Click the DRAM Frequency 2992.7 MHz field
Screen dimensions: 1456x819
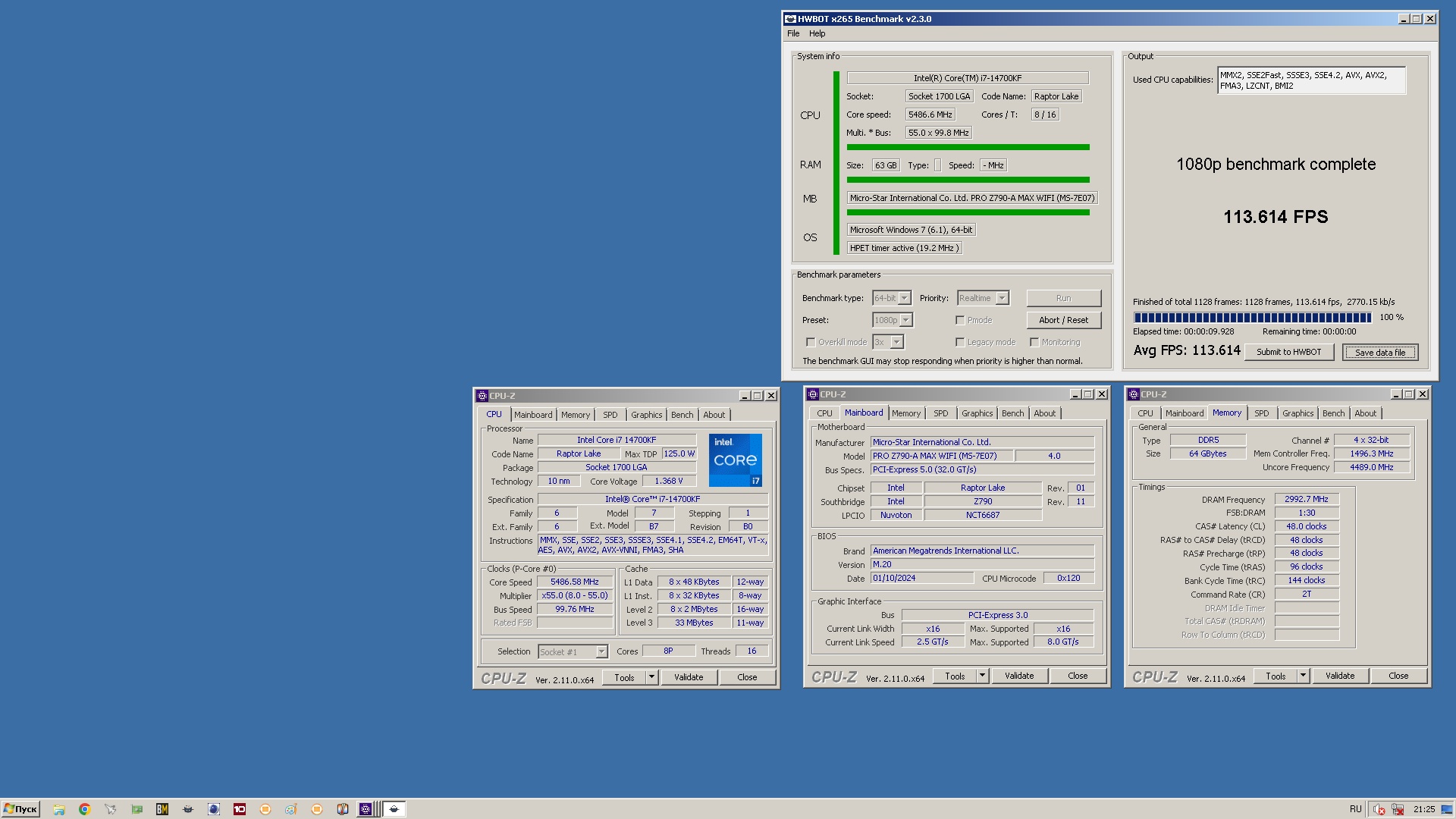tap(1306, 499)
